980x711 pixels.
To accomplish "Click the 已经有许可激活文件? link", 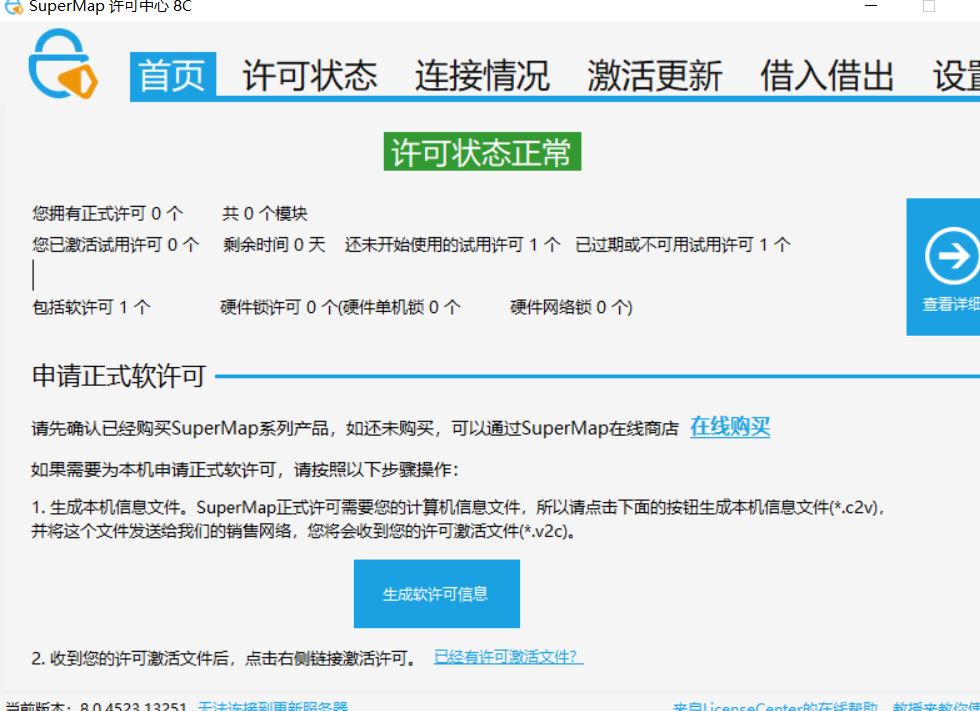I will [508, 657].
